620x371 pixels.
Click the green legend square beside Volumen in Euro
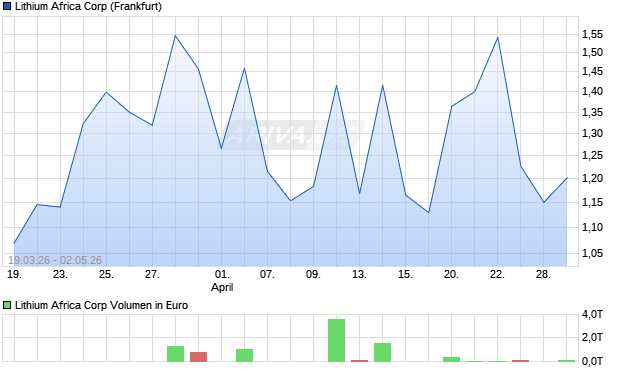[7, 305]
